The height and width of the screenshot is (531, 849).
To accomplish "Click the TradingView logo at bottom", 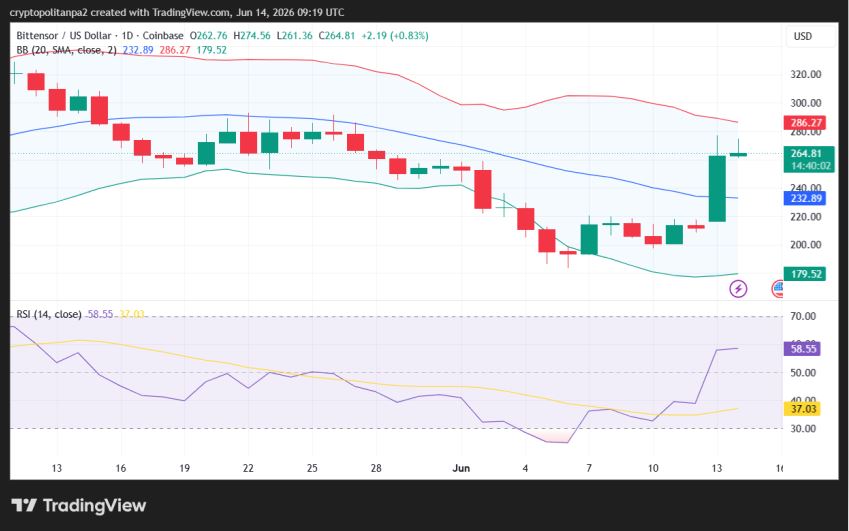I will click(79, 506).
